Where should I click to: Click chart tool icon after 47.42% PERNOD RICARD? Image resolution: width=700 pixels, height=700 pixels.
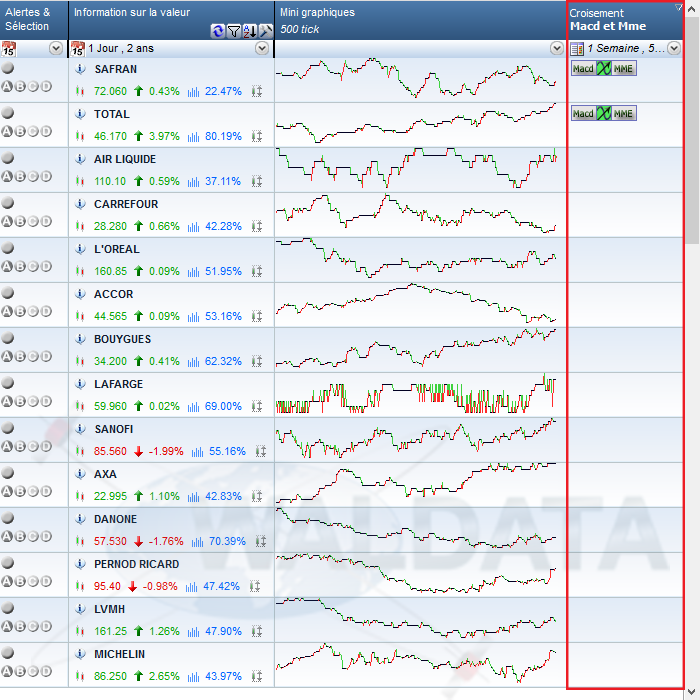point(254,586)
